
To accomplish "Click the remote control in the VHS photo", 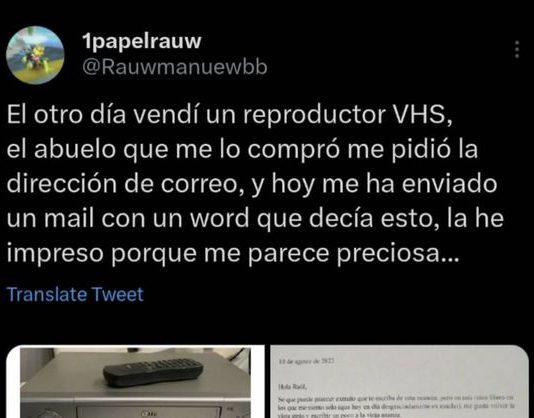I will click(x=153, y=371).
